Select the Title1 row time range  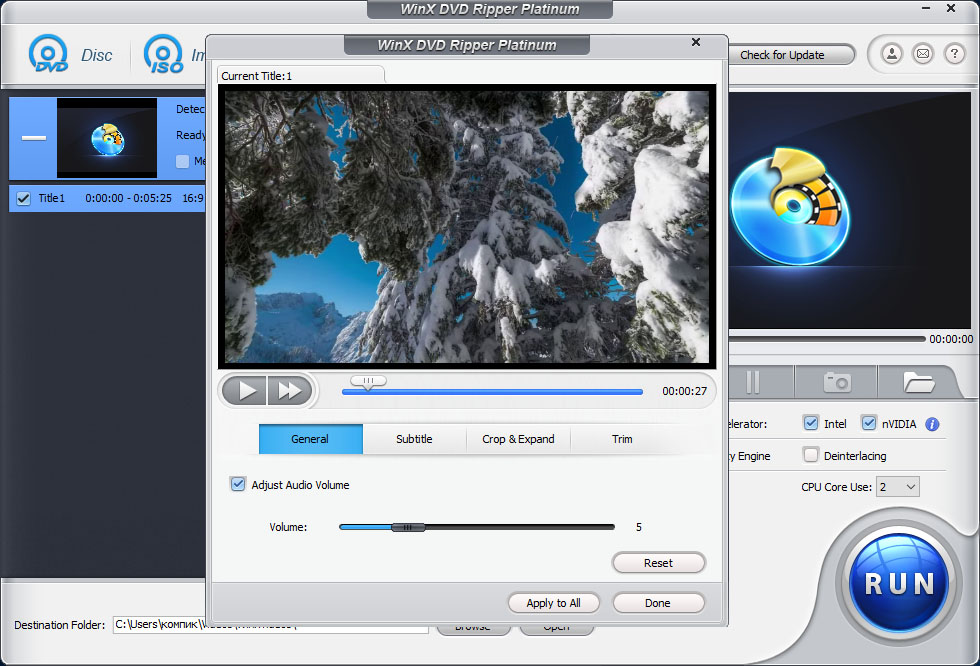[x=129, y=198]
